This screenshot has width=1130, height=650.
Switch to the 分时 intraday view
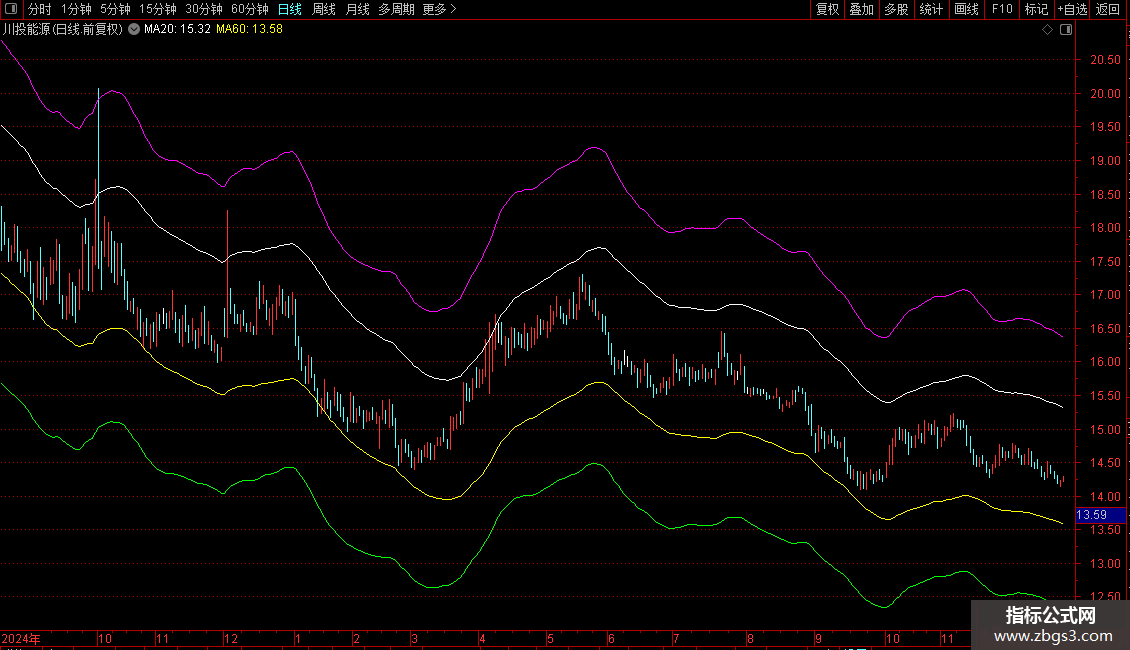(39, 9)
